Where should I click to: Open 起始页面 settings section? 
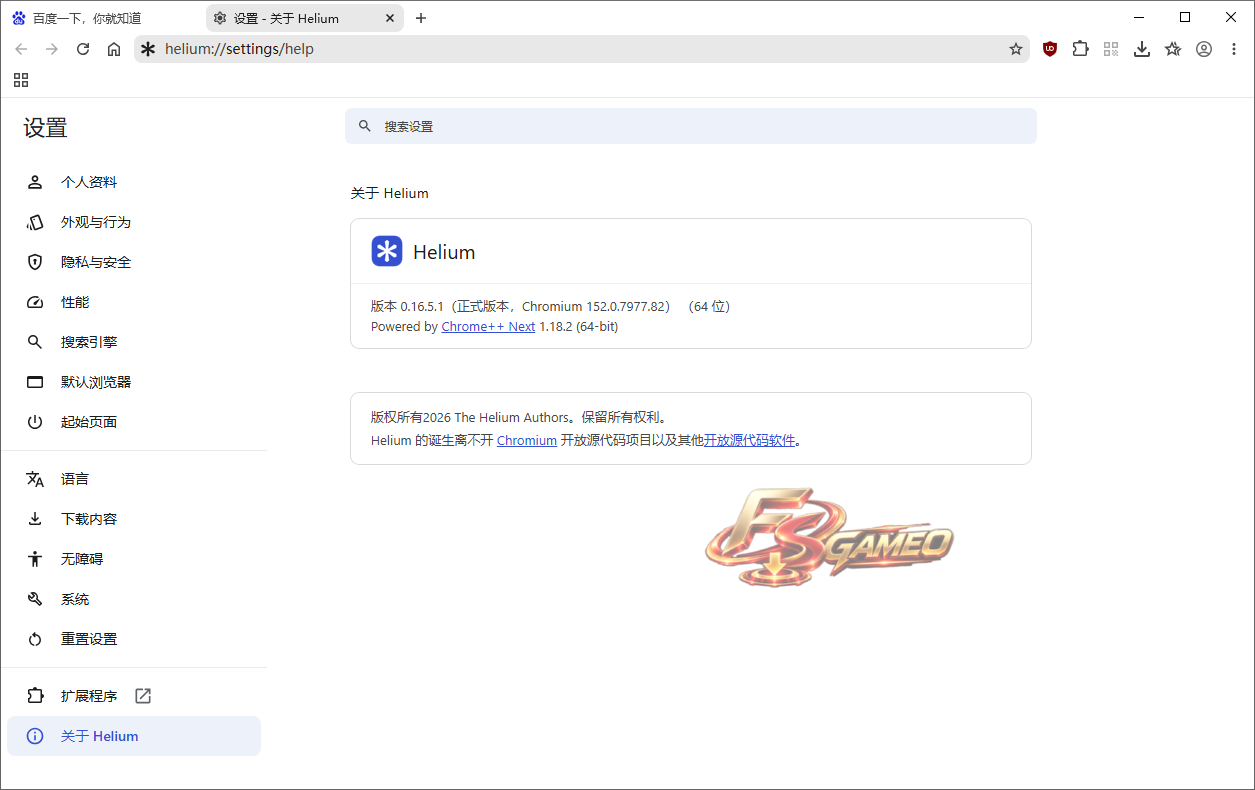[x=134, y=422]
